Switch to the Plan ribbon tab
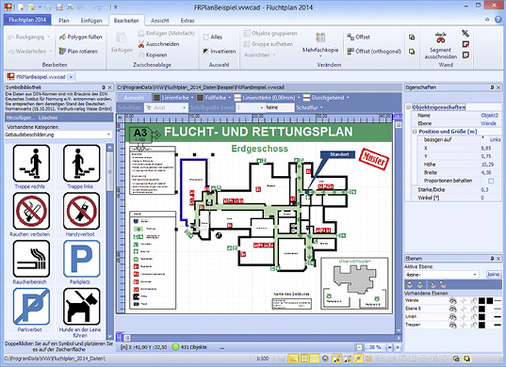The width and height of the screenshot is (506, 367). tap(64, 20)
